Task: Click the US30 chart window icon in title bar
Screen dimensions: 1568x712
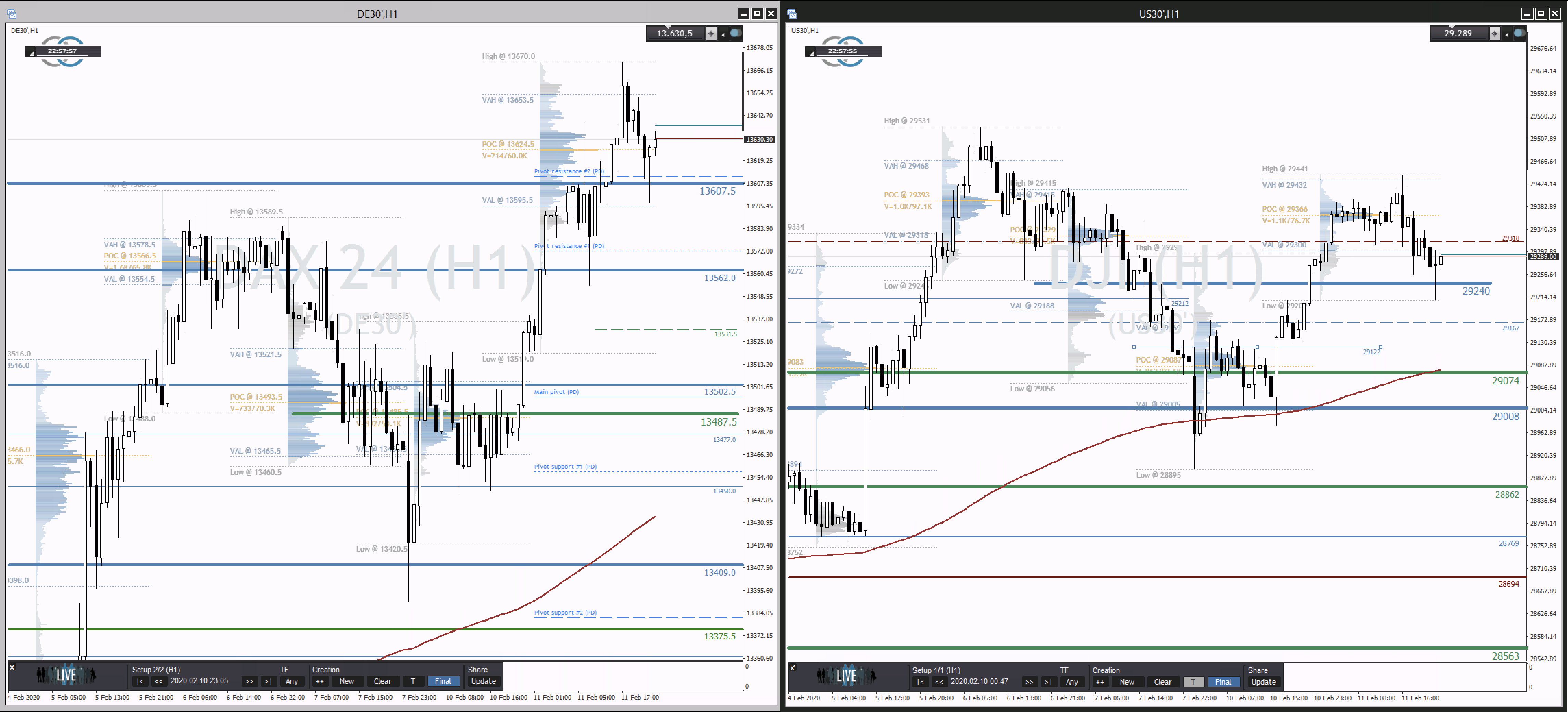Action: pyautogui.click(x=792, y=13)
